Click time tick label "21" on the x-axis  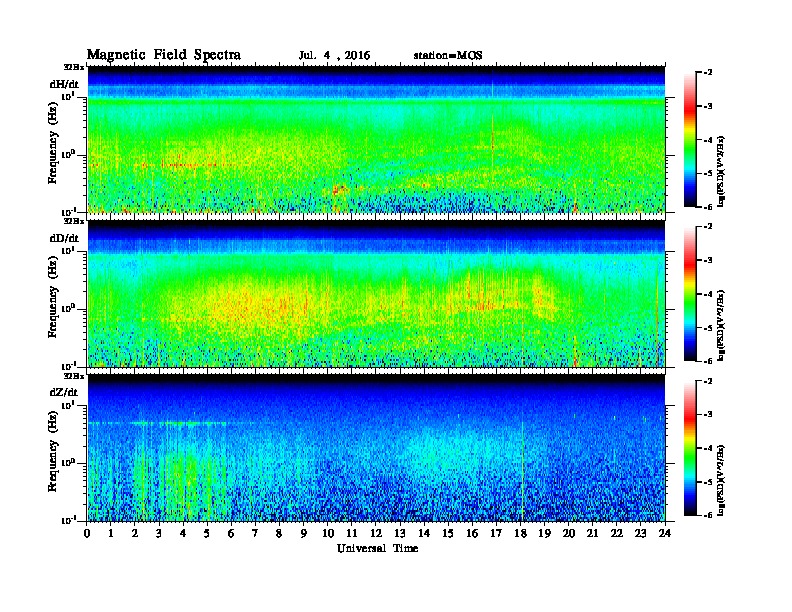[592, 534]
